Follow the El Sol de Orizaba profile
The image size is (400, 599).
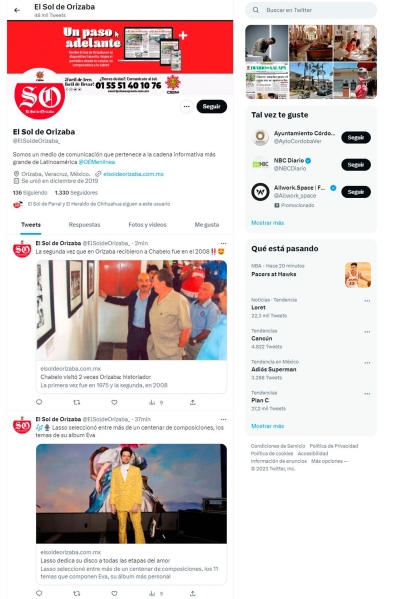212,107
